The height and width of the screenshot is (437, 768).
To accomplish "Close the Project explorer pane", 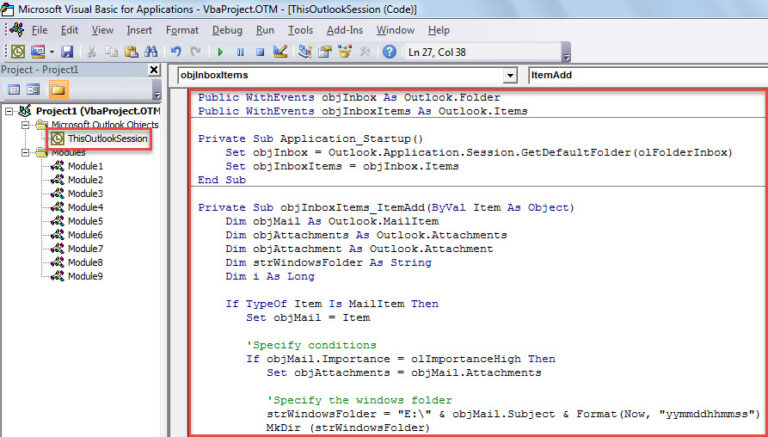I will (153, 70).
